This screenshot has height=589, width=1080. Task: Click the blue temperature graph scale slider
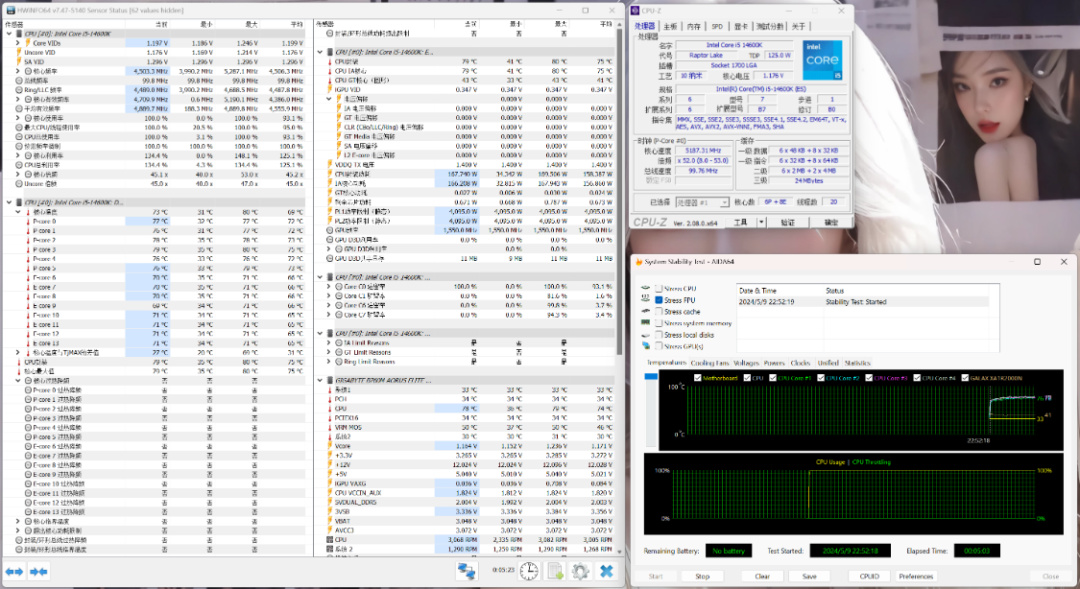click(x=652, y=377)
